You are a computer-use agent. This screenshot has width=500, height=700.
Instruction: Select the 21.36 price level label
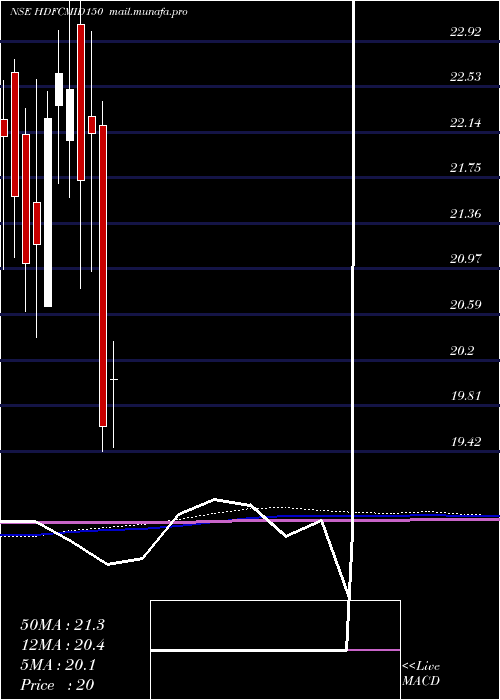[466, 214]
